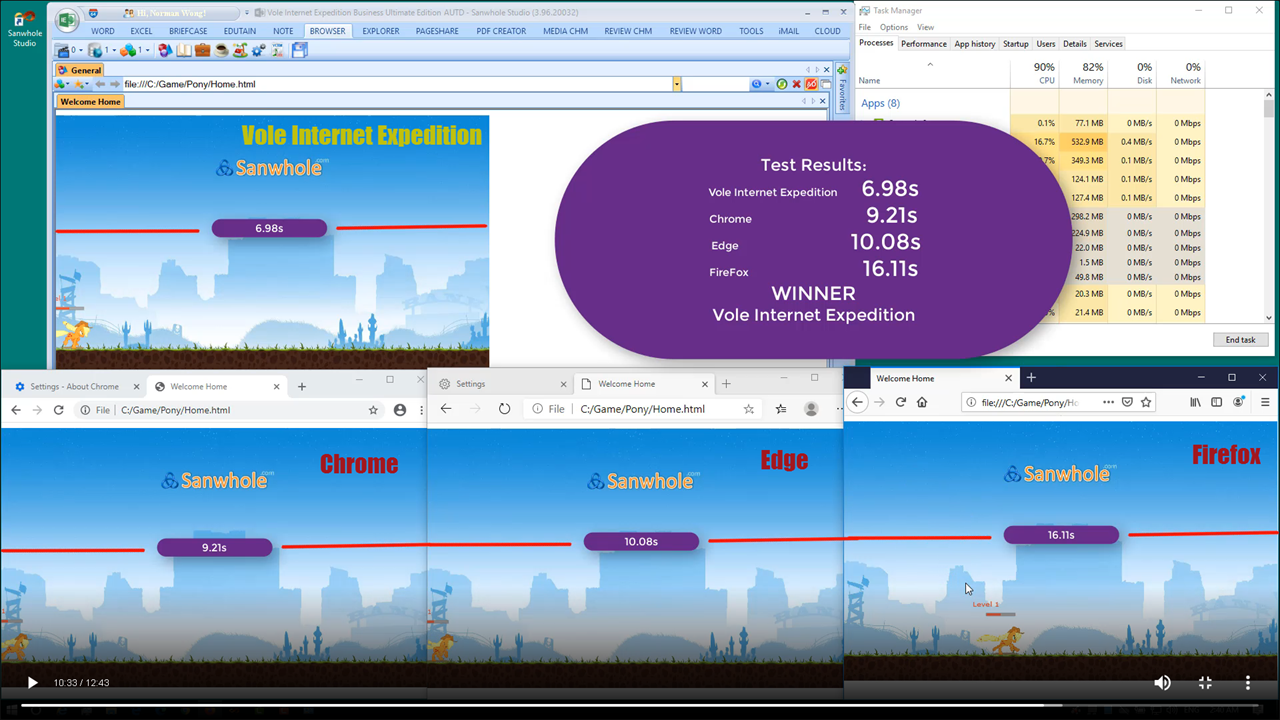Mute the video with the speaker icon

1162,682
